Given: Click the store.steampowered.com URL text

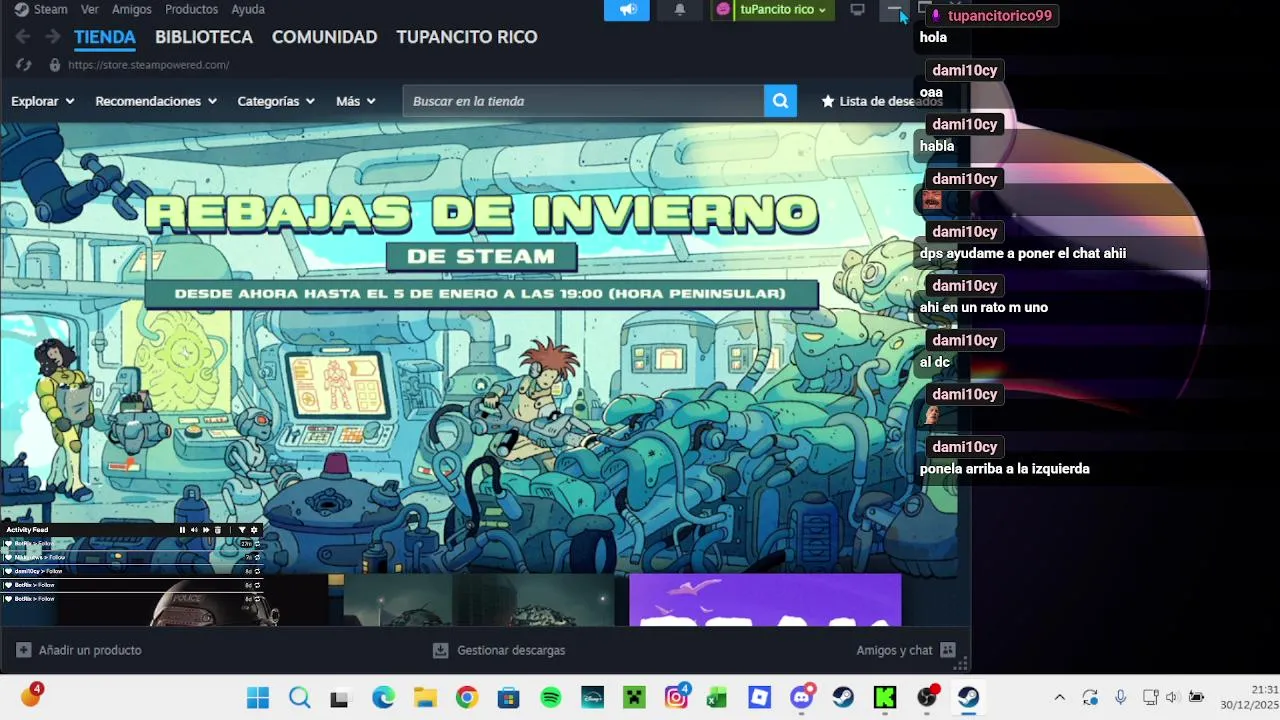Looking at the screenshot, I should (x=148, y=65).
